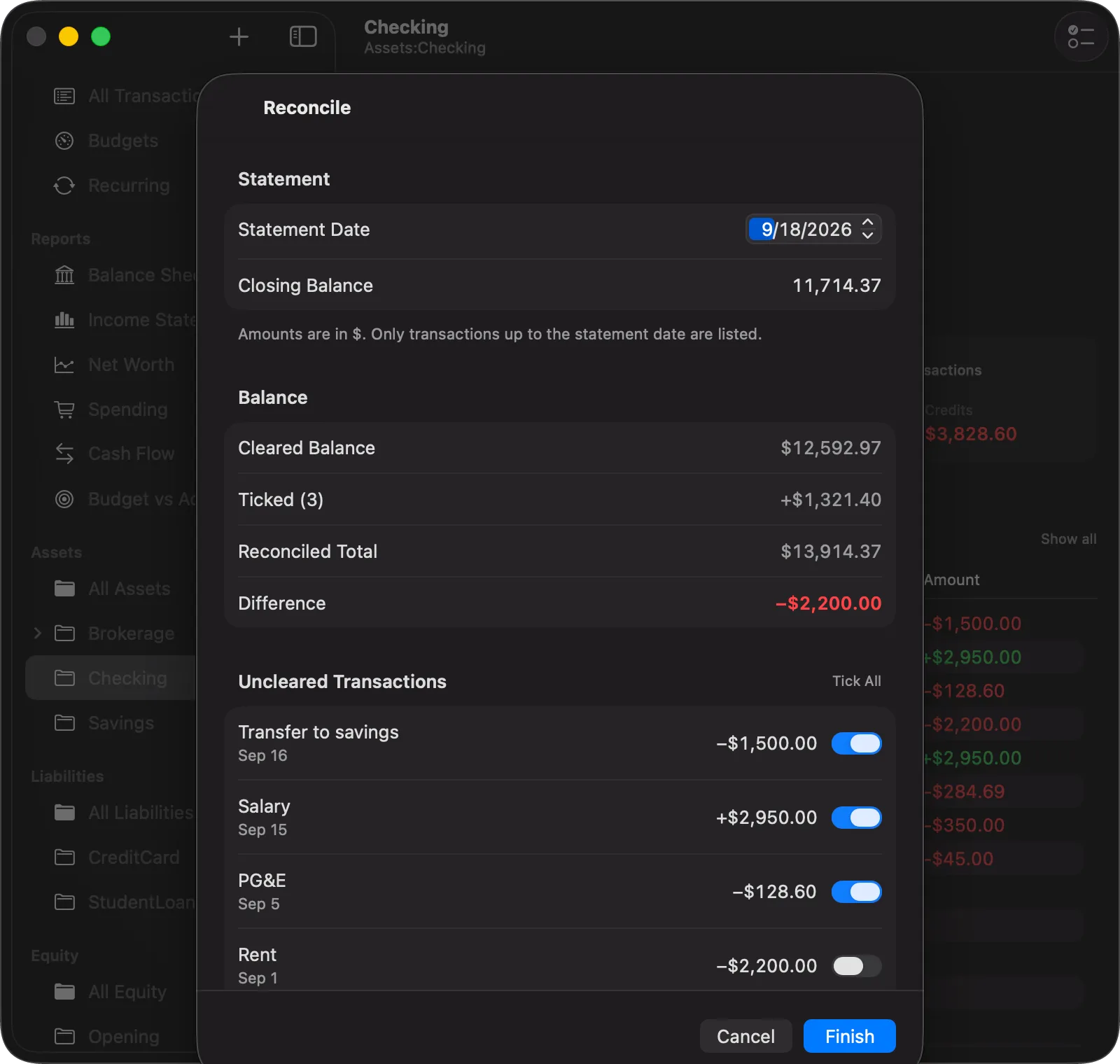Click the Credits total $3,828.60
The image size is (1120, 1064).
(x=971, y=434)
